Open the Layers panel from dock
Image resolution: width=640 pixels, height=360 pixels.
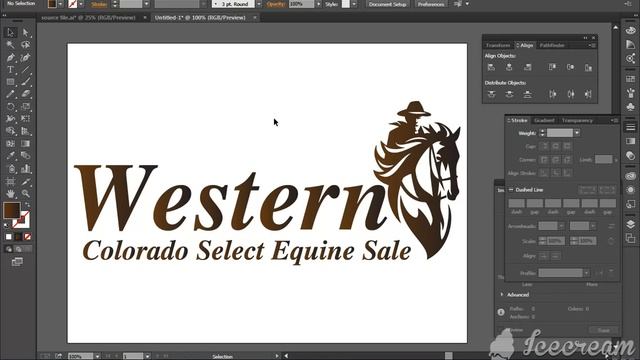pyautogui.click(x=631, y=224)
